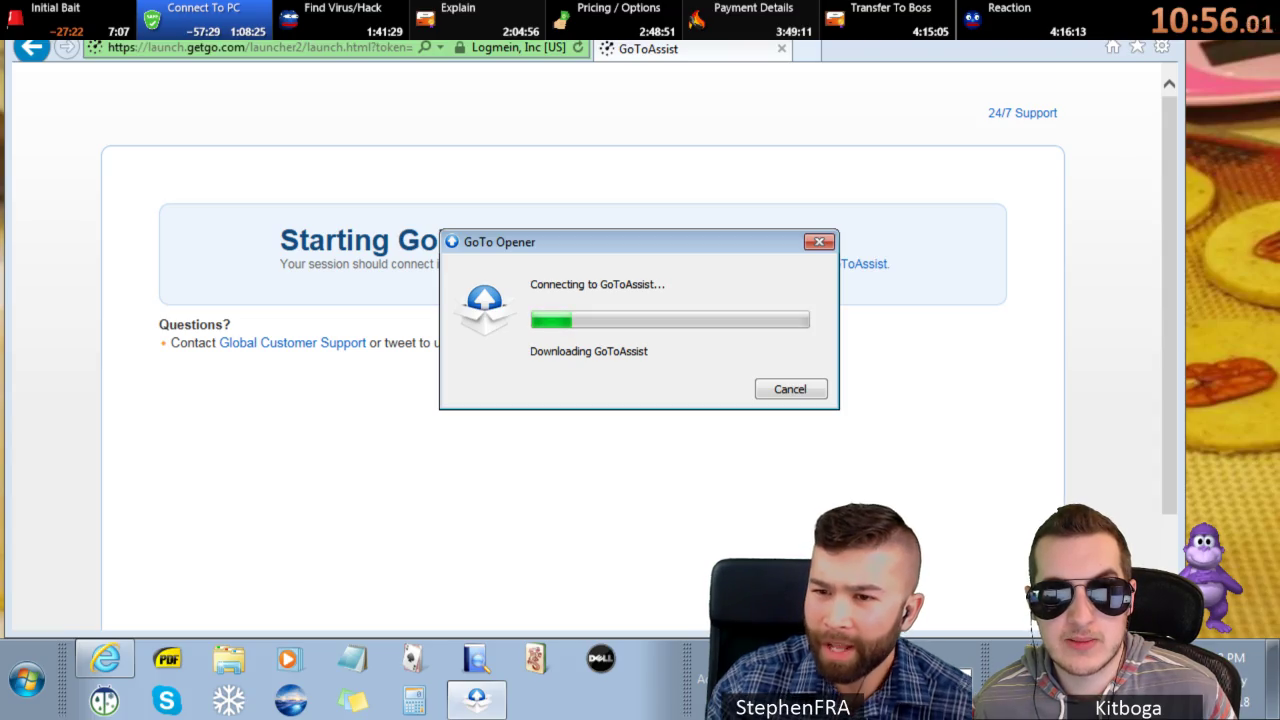Close the GoToAssist browser tab

(782, 48)
